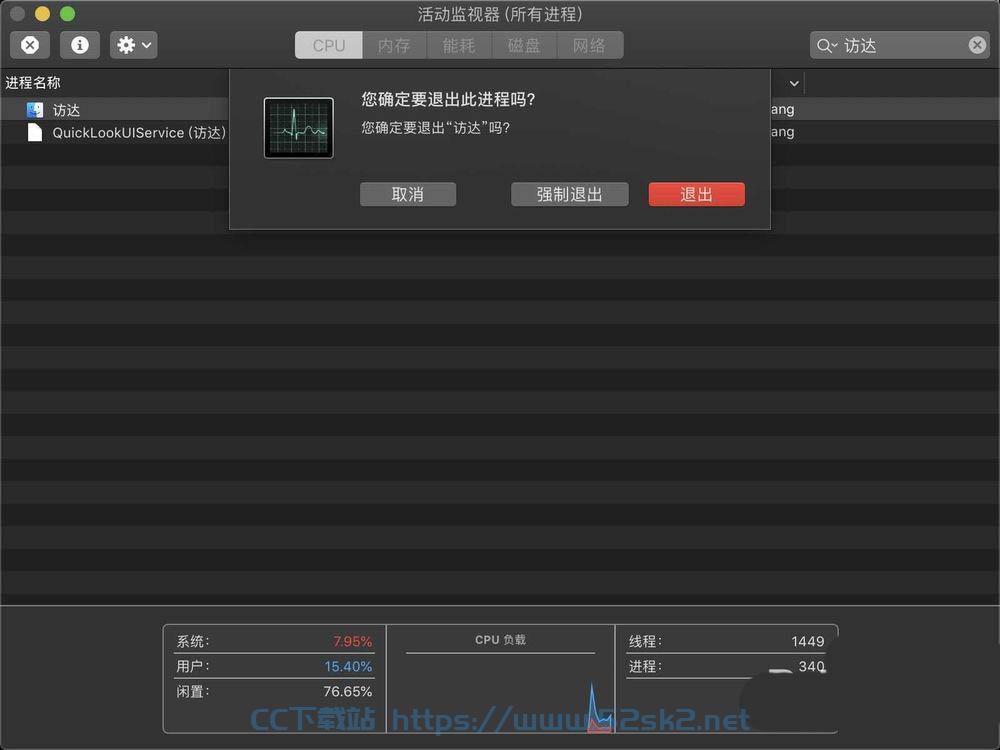The image size is (1000, 750).
Task: Click the CPU 负载 graph label
Action: pyautogui.click(x=501, y=640)
